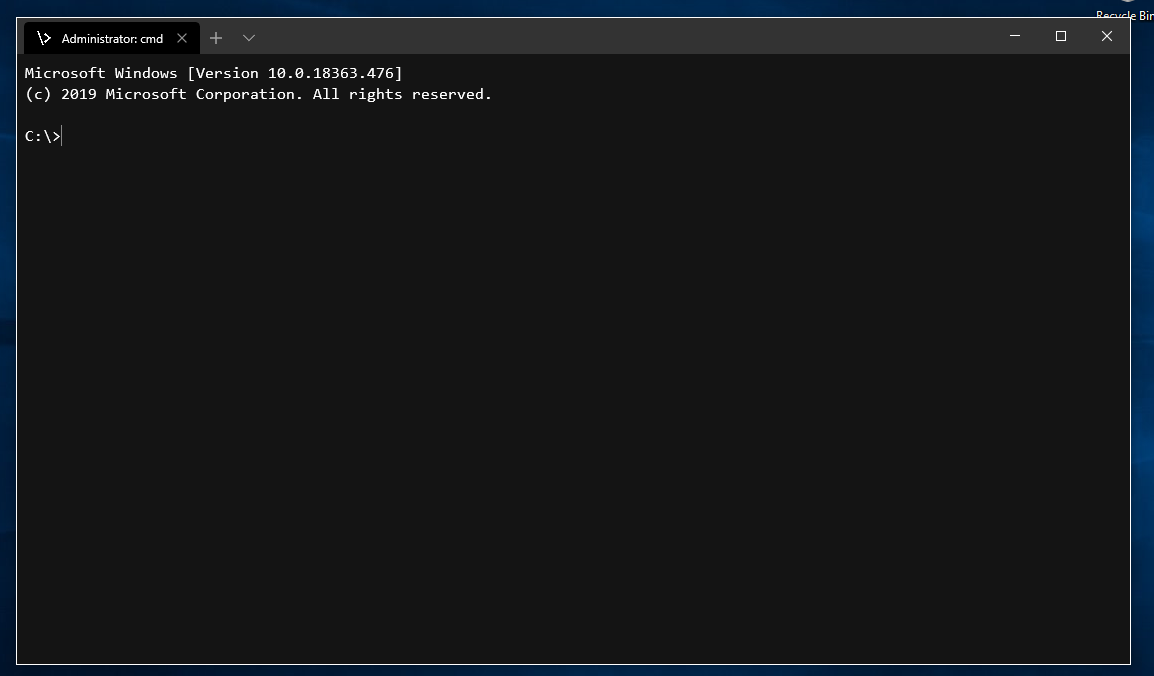Click the blinking cursor after the prompt
Viewport: 1154px width, 676px height.
point(61,136)
